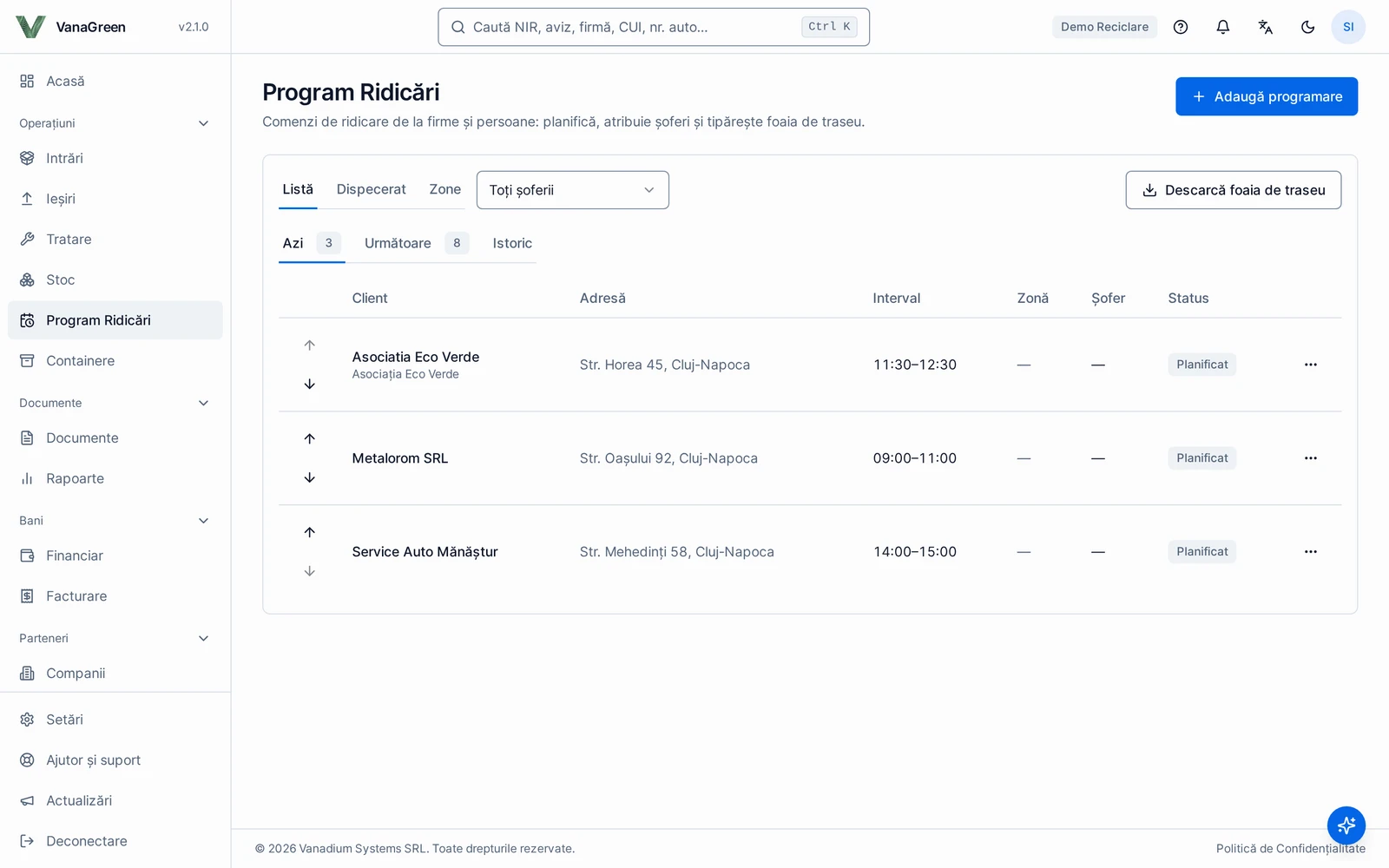
Task: Open the Toți șoferii driver dropdown
Action: tap(573, 190)
